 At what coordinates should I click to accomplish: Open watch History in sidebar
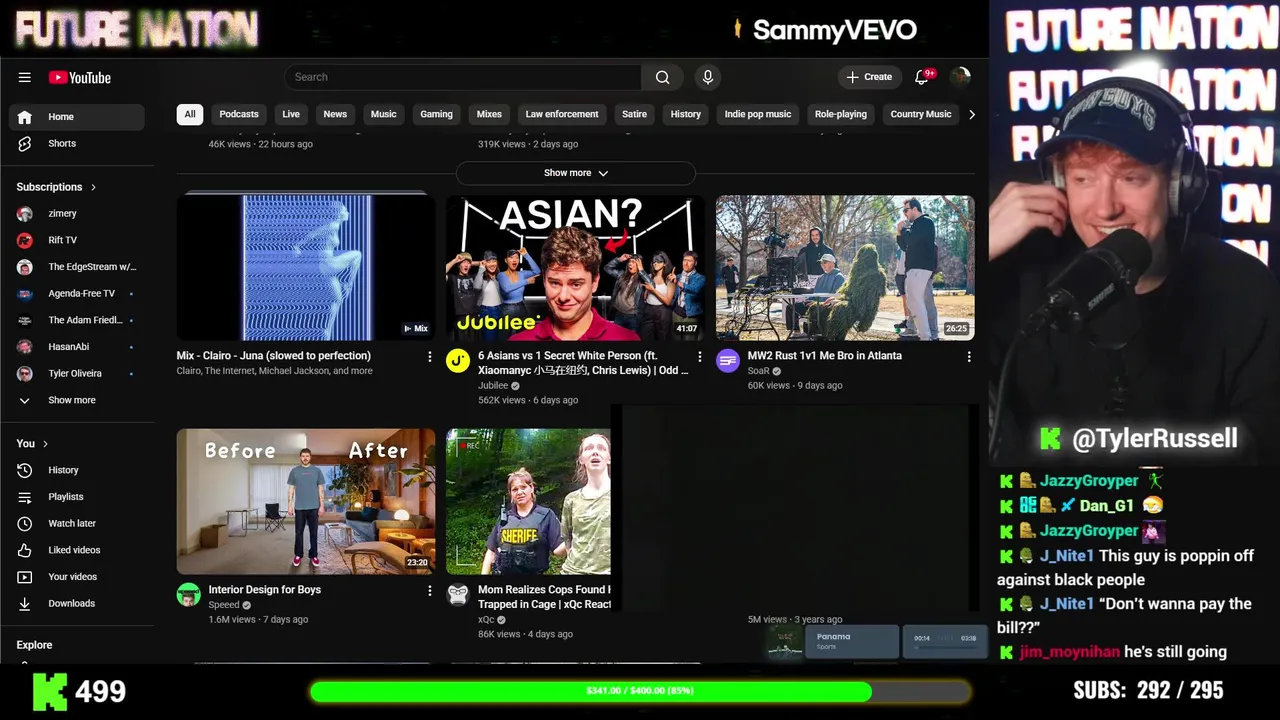click(77, 470)
